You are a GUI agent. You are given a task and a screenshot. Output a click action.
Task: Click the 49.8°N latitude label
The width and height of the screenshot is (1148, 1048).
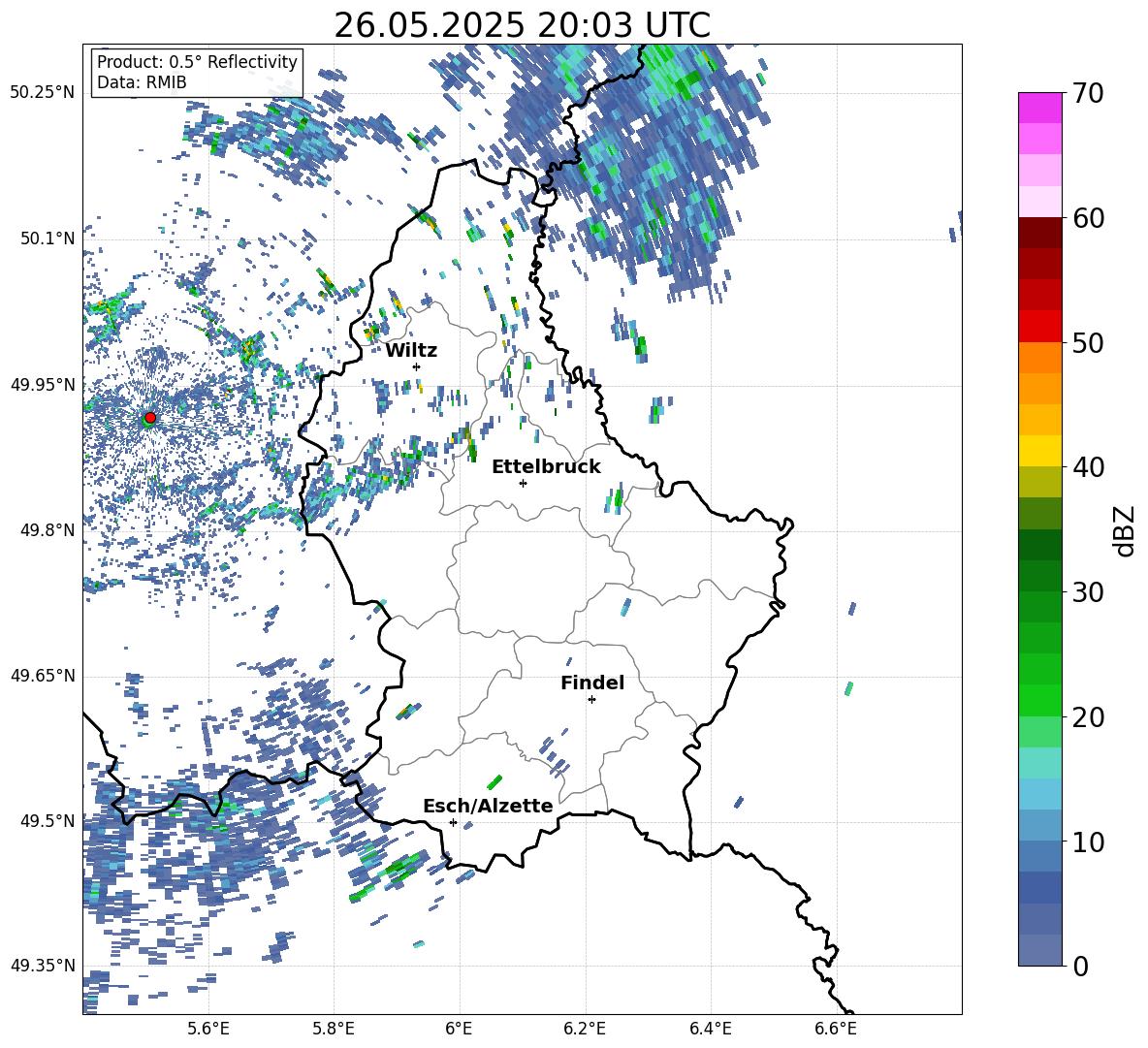pos(48,530)
